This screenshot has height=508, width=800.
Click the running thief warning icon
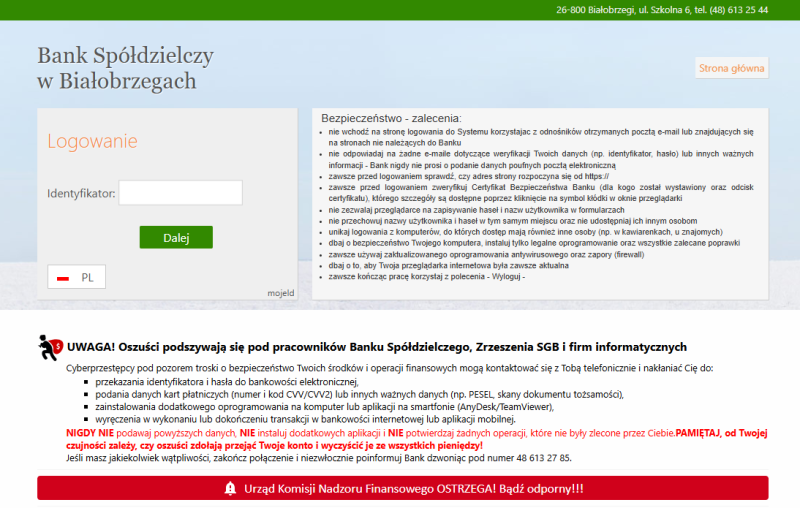50,348
